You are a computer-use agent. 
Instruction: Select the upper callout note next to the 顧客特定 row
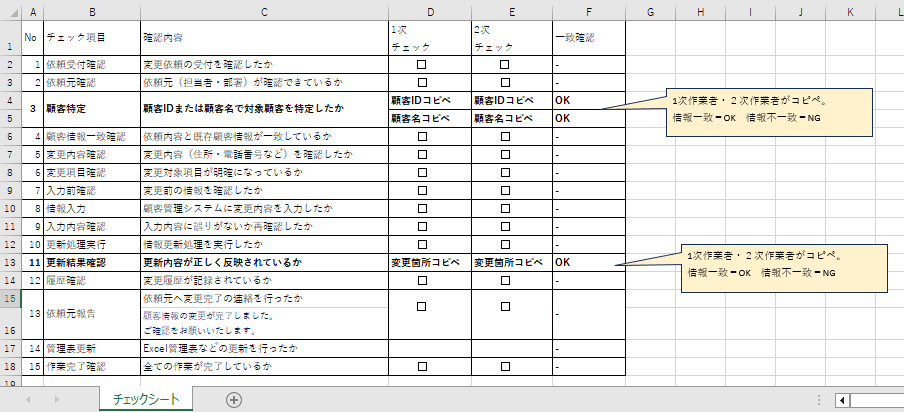coord(769,112)
